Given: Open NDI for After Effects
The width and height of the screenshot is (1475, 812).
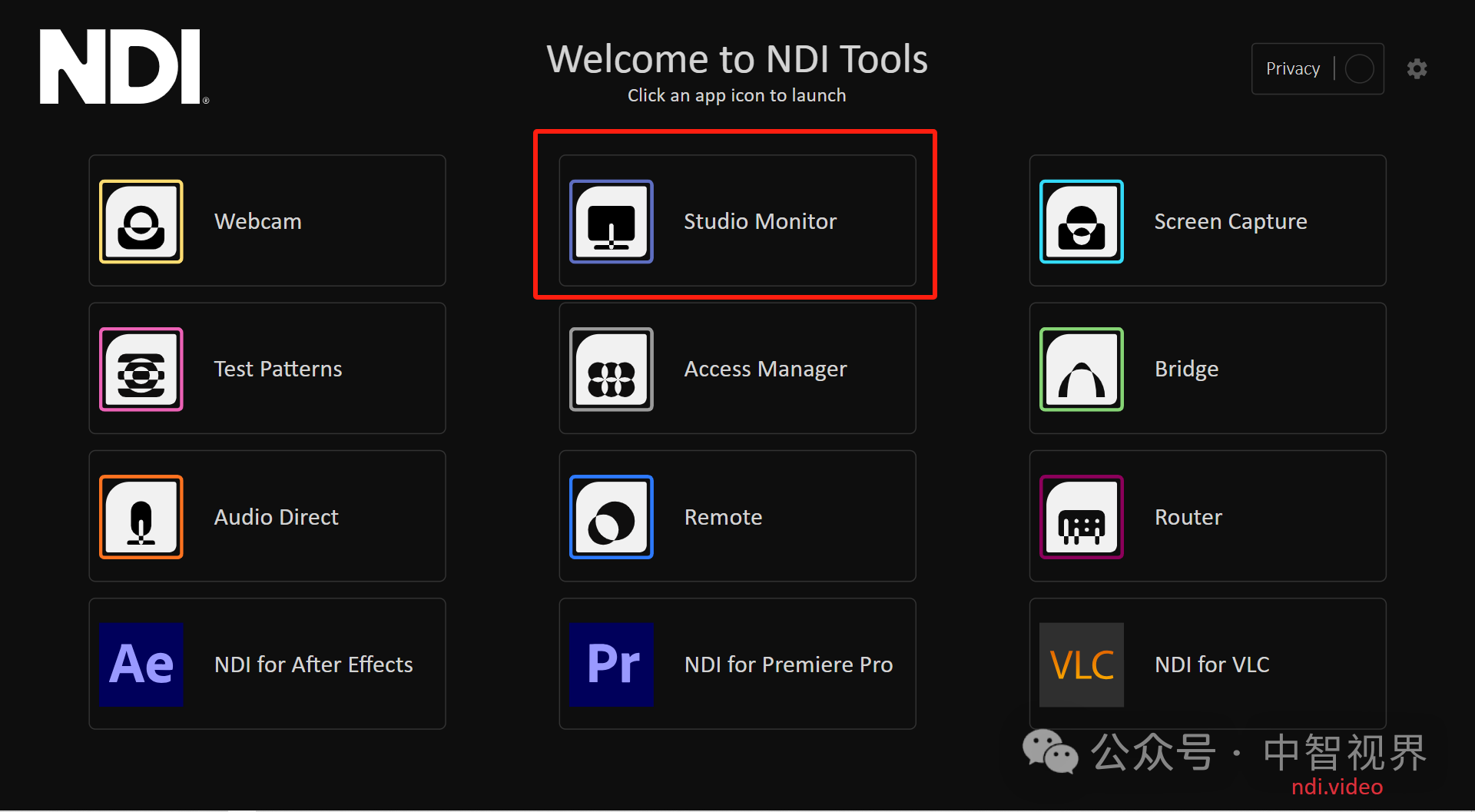Looking at the screenshot, I should (267, 664).
